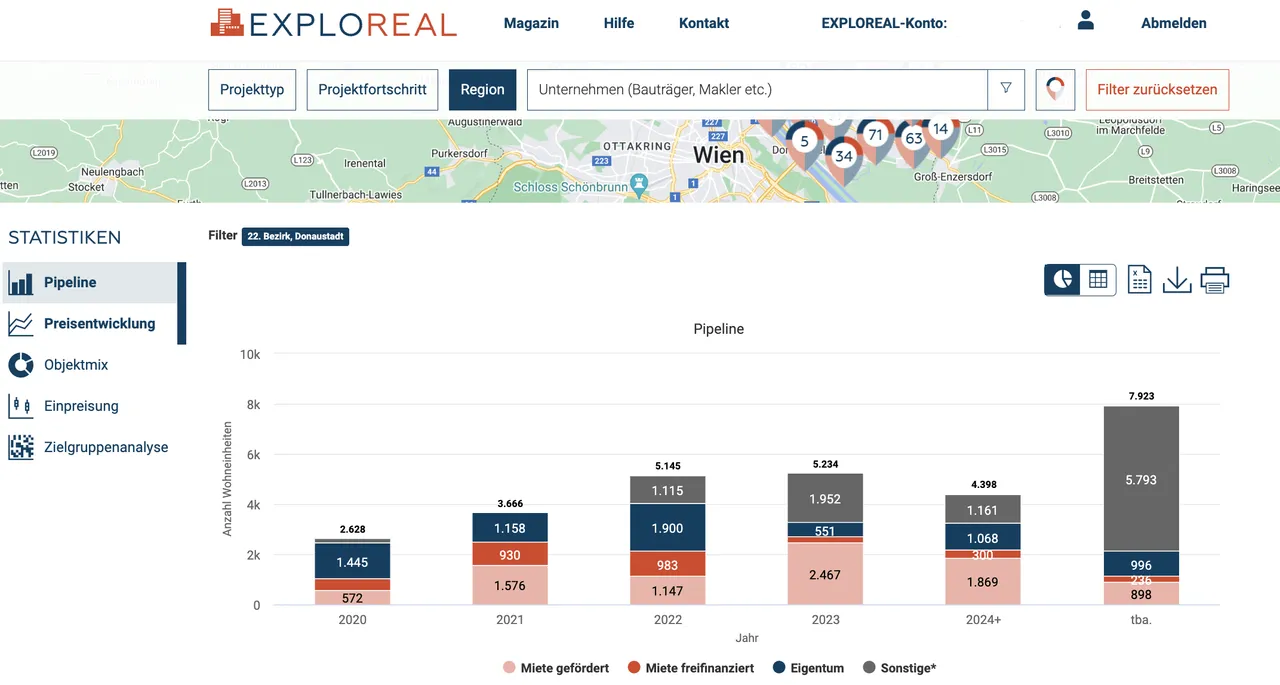The image size is (1280, 685).
Task: Expand the Projektfortschritt filter dropdown
Action: click(x=372, y=89)
